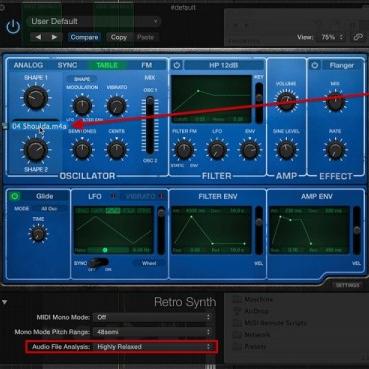
Task: Click the SHAPE 1 knob
Action: (x=36, y=97)
